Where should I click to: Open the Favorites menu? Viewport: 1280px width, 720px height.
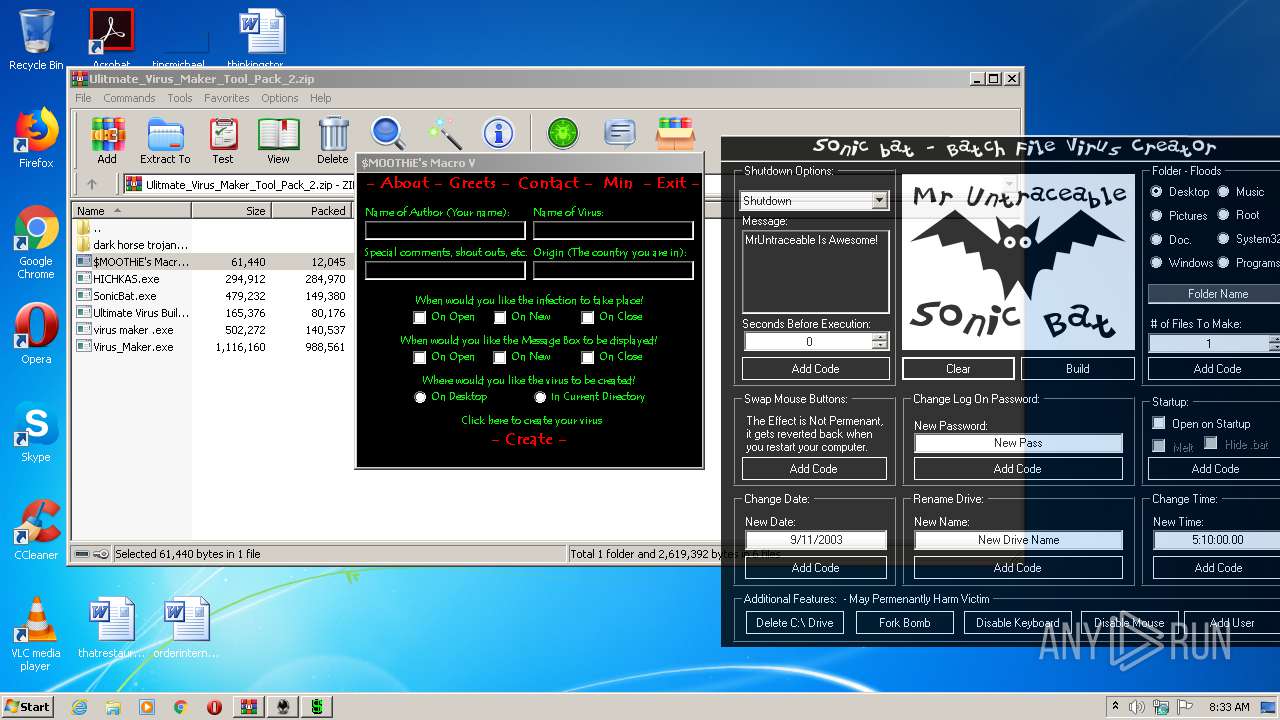click(227, 98)
